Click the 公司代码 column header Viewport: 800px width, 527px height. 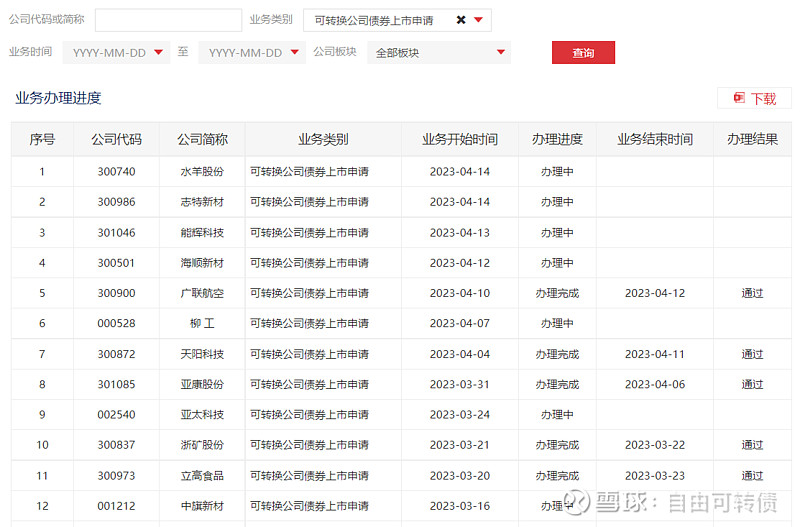pyautogui.click(x=116, y=139)
